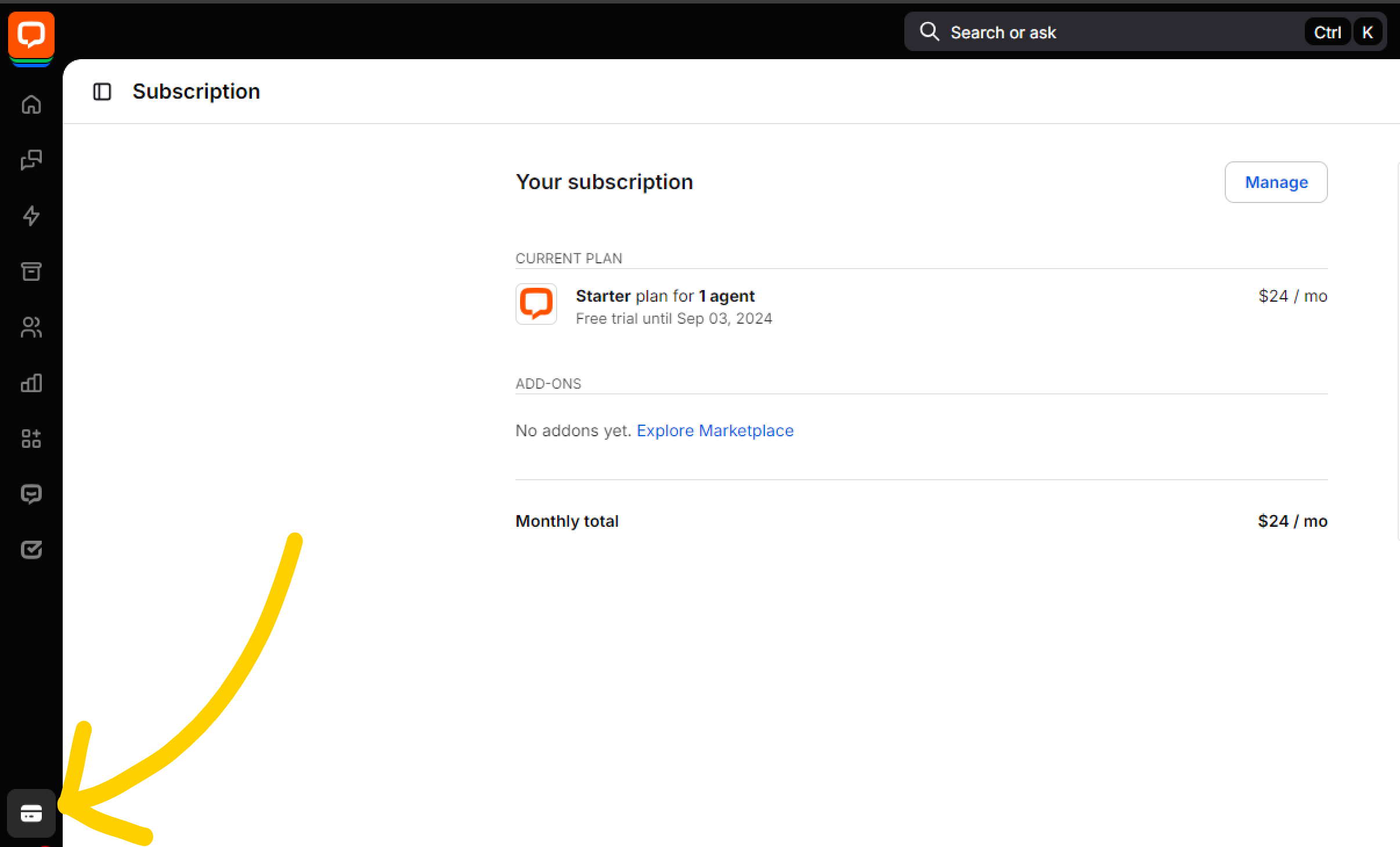Click the magnifier icon in the search bar
1400x847 pixels.
click(x=929, y=31)
